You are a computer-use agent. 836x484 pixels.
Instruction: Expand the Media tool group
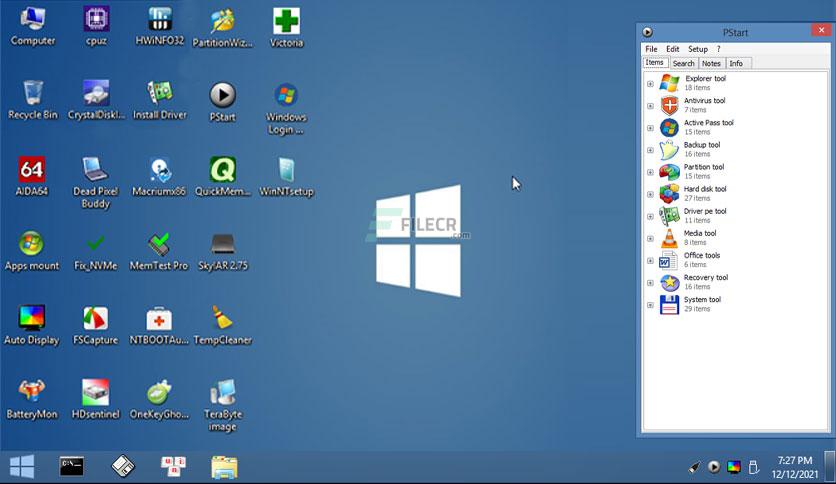[650, 239]
